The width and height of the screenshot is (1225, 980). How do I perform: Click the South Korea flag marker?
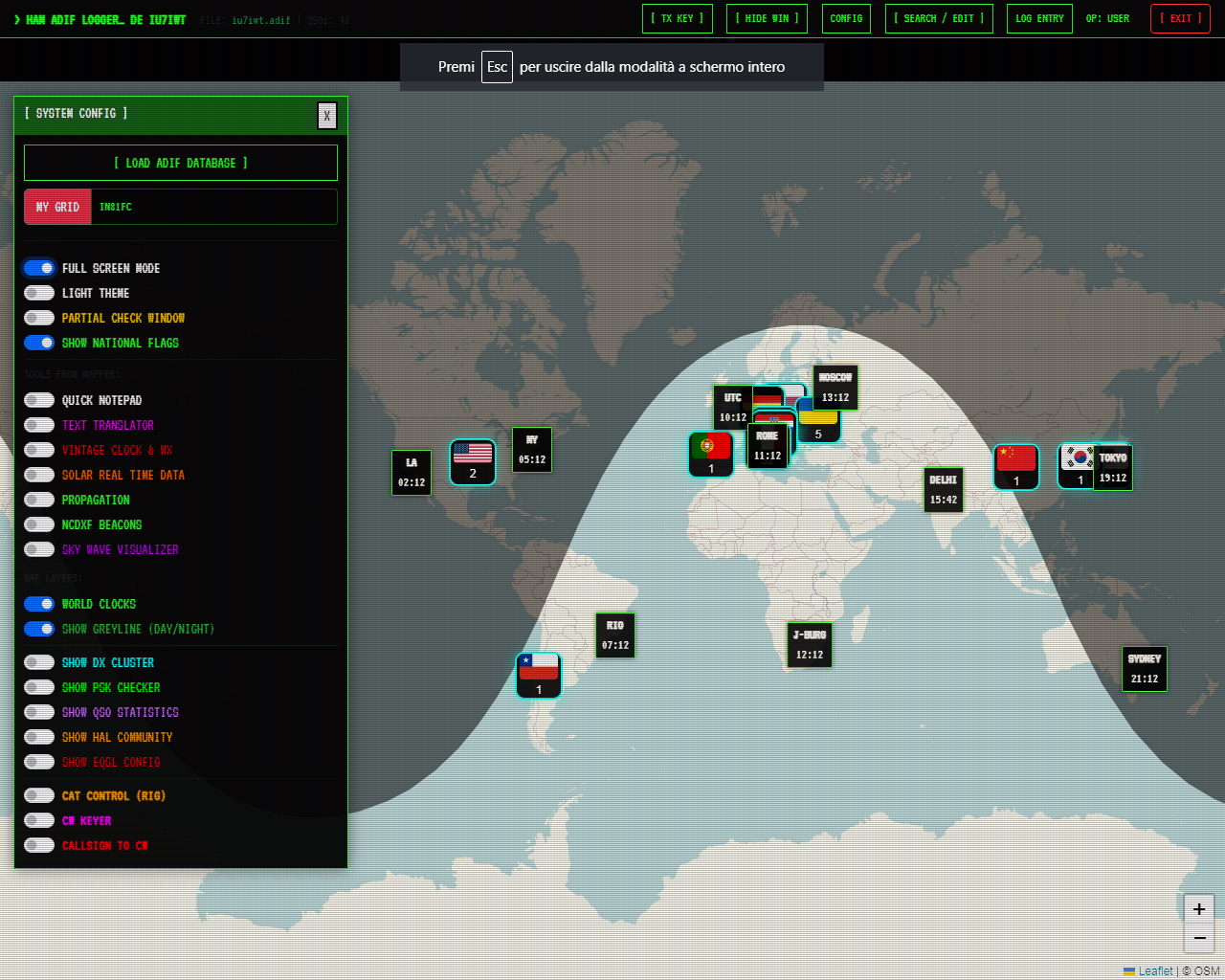click(1078, 465)
